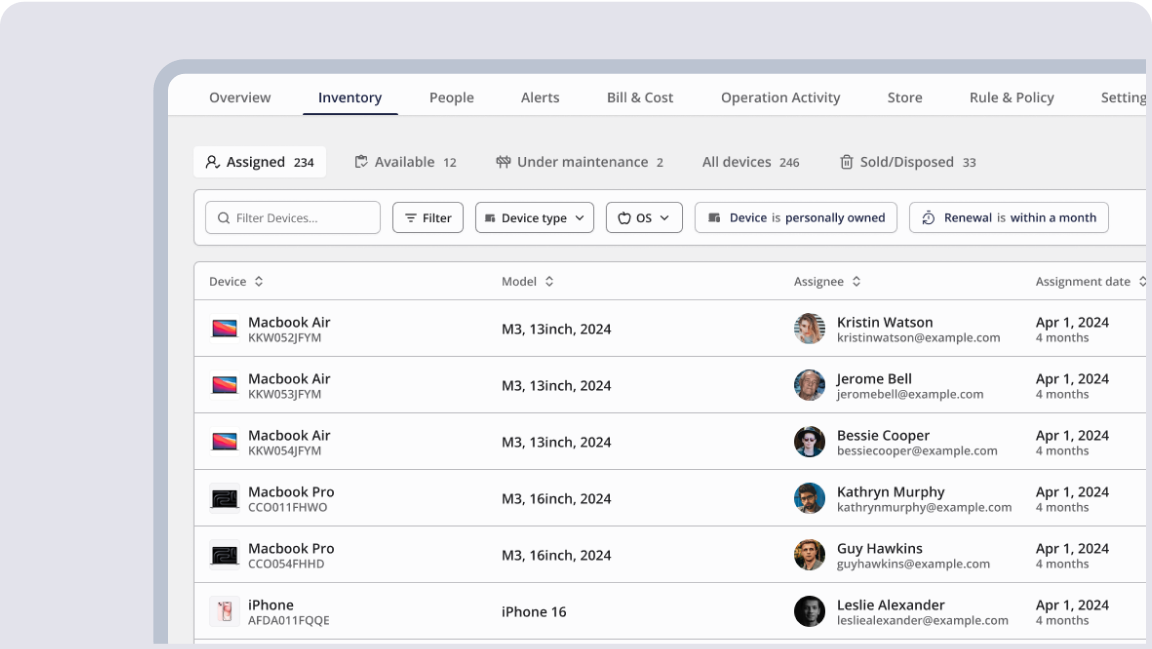The width and height of the screenshot is (1152, 649).
Task: Toggle the personally owned device filter chip
Action: tap(796, 218)
